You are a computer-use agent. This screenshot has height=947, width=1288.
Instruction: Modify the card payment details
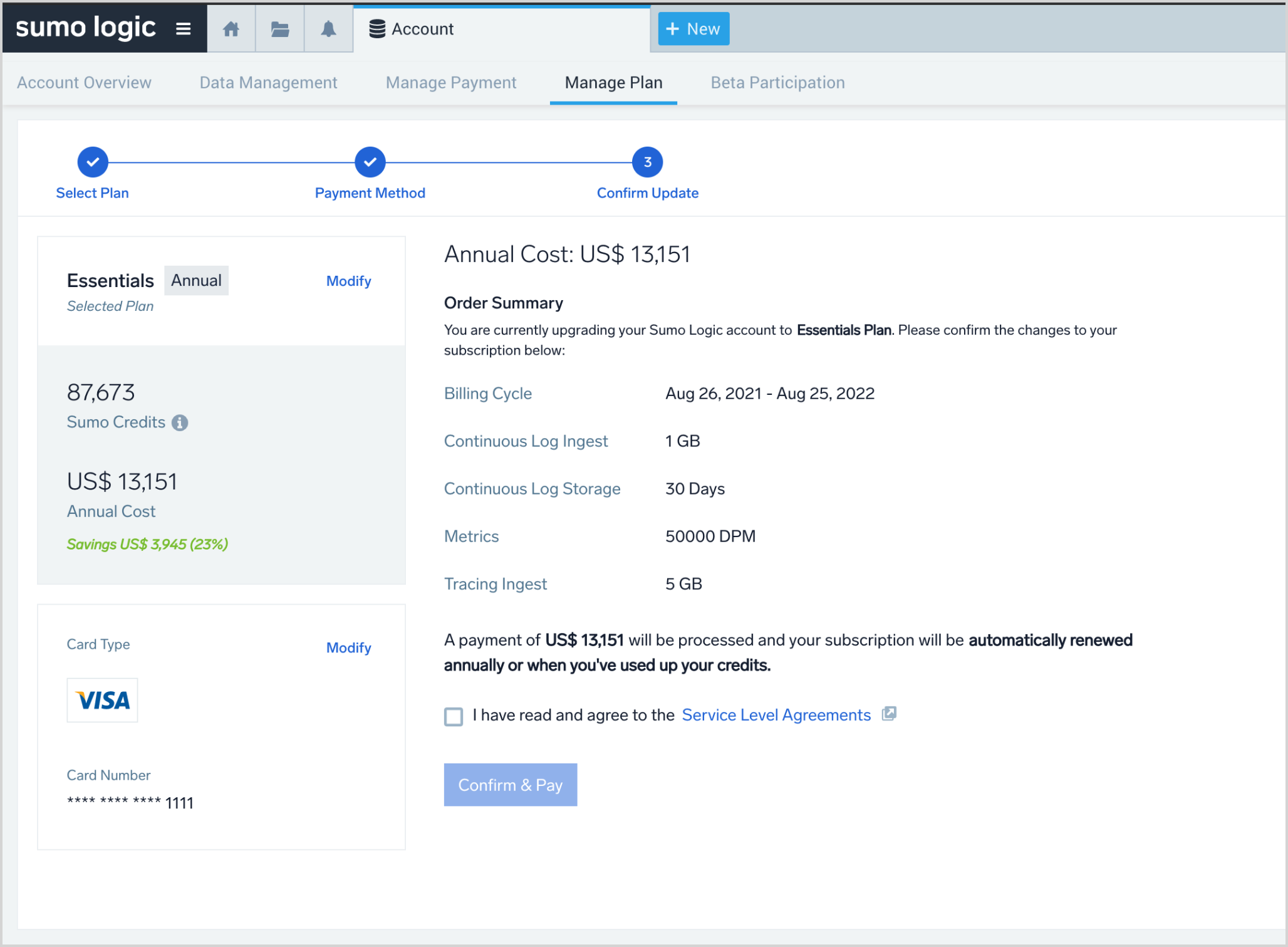point(348,648)
